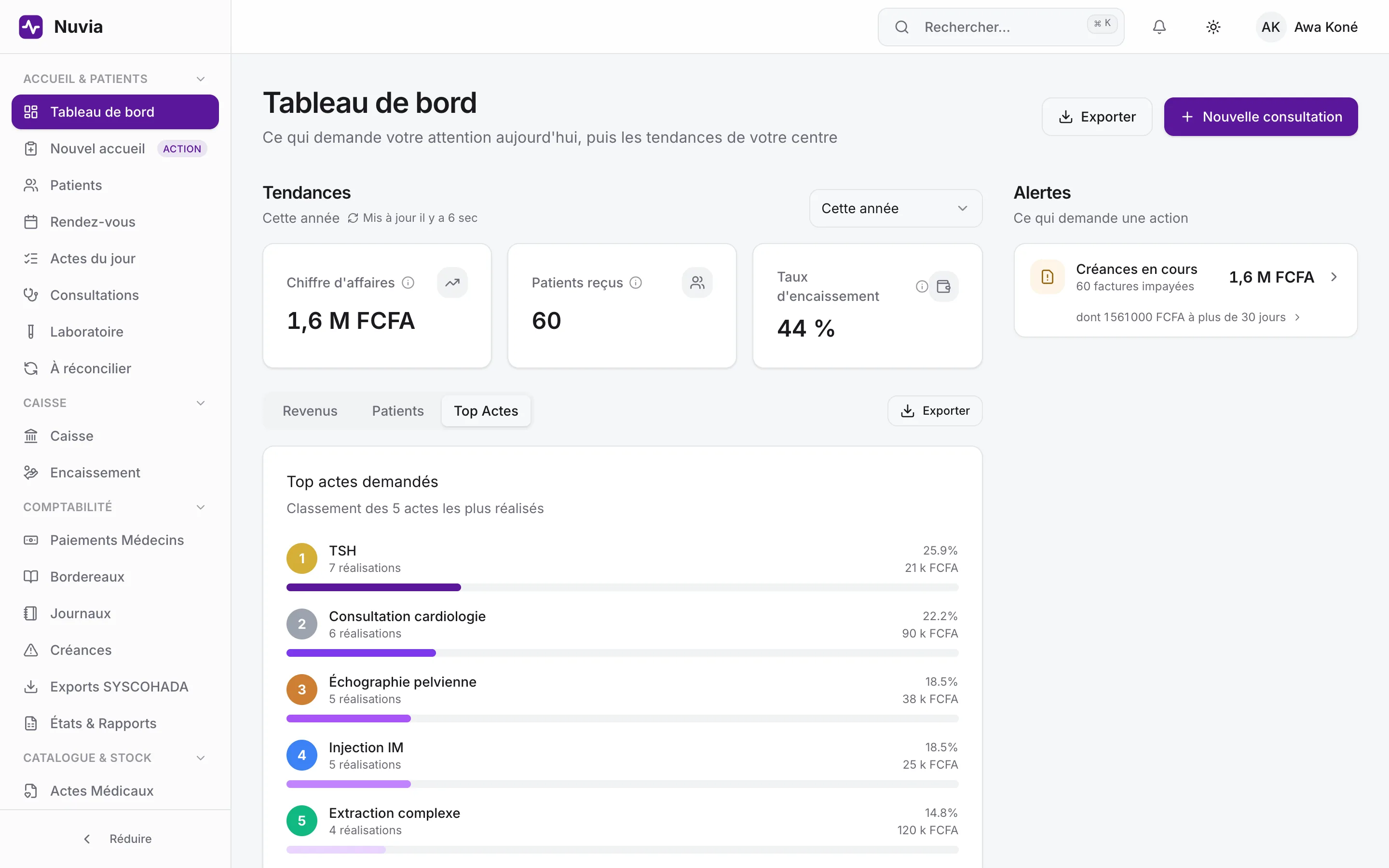Click the Tableau de bord grid icon

click(x=31, y=112)
